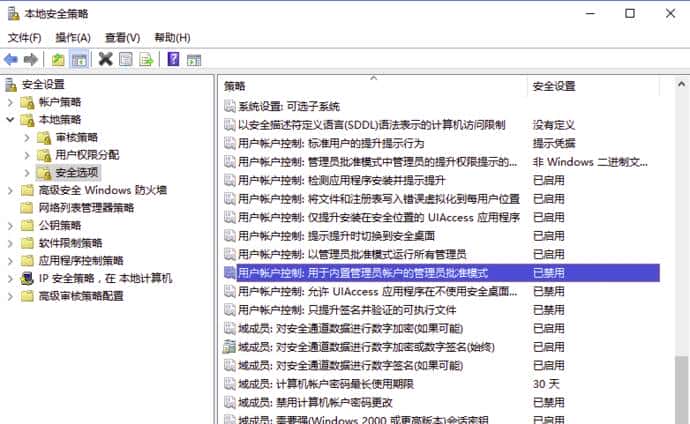Click the 帐户策略 folder icon

click(x=27, y=102)
